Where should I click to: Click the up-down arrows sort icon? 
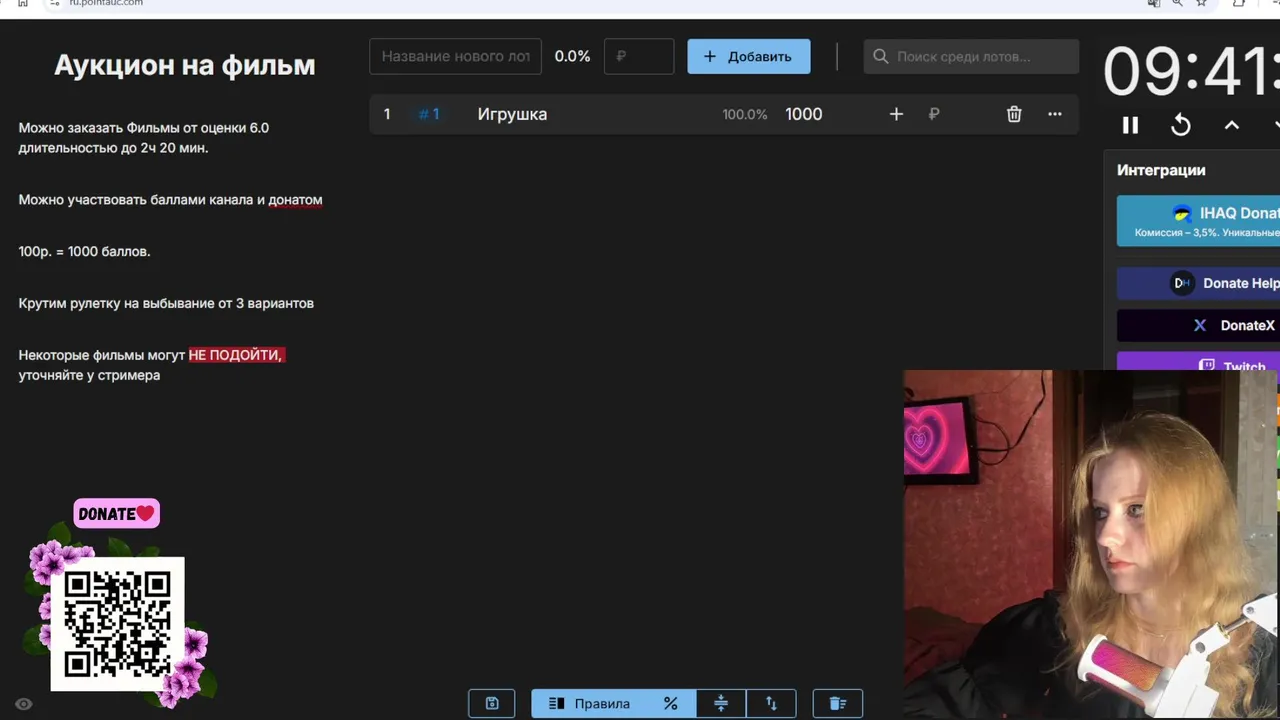(x=771, y=703)
